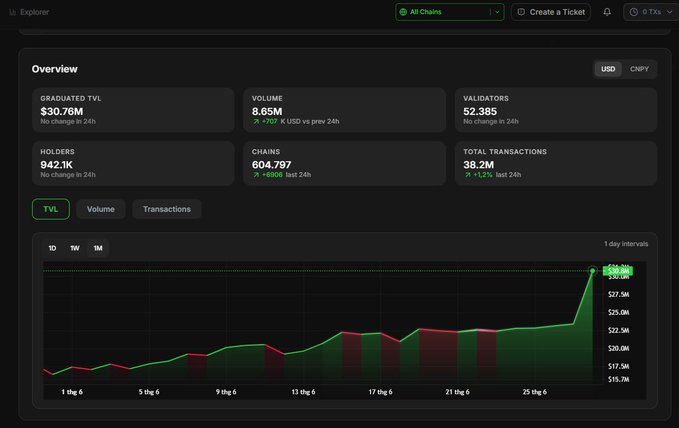Click the '25 thg 6' axis label
The image size is (679, 428).
coord(534,392)
